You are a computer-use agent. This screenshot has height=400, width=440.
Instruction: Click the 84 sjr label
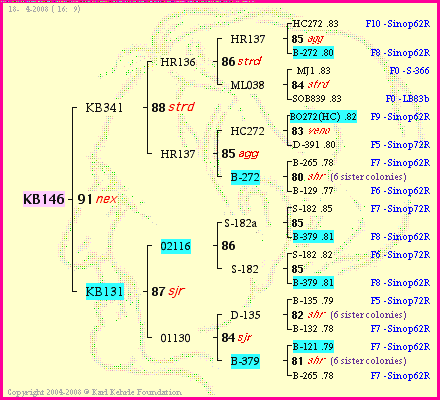pos(236,337)
